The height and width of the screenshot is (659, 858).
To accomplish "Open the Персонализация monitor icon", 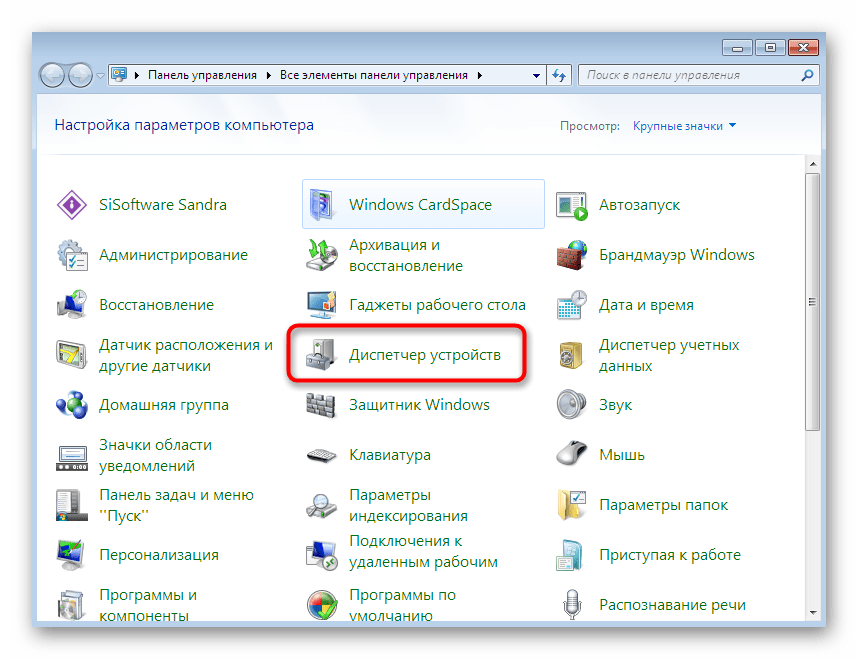I will (x=72, y=555).
